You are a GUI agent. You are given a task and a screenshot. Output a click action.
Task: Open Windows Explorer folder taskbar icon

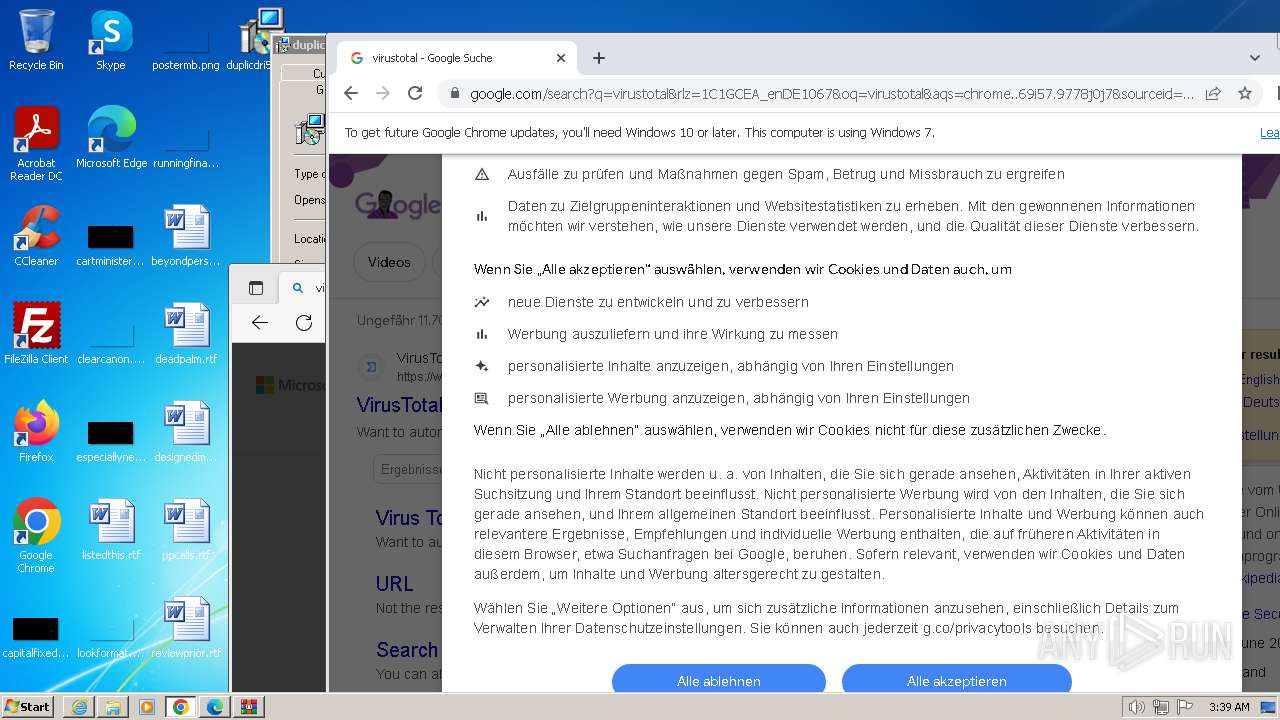click(x=113, y=707)
